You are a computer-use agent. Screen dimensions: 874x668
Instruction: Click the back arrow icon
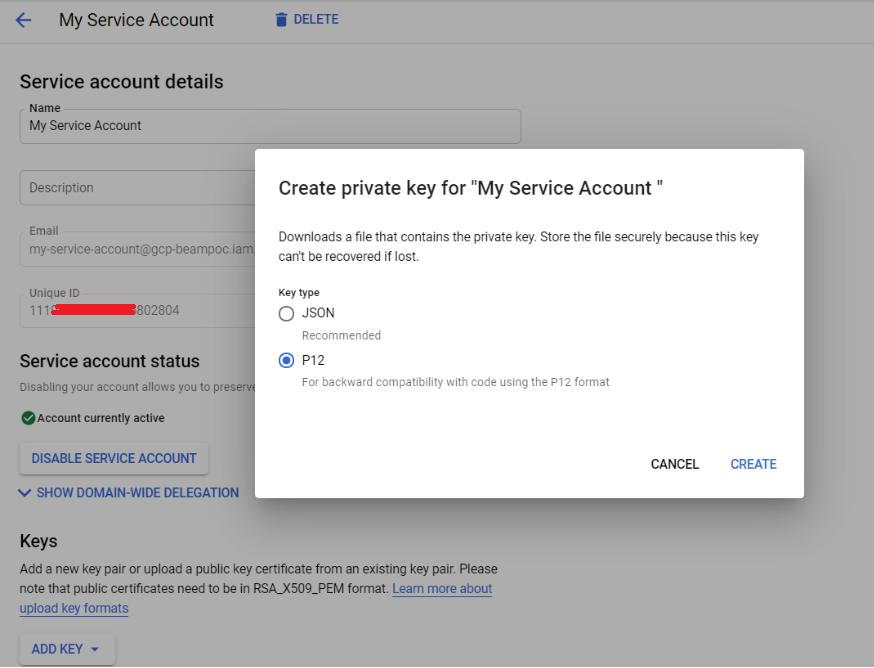click(23, 20)
